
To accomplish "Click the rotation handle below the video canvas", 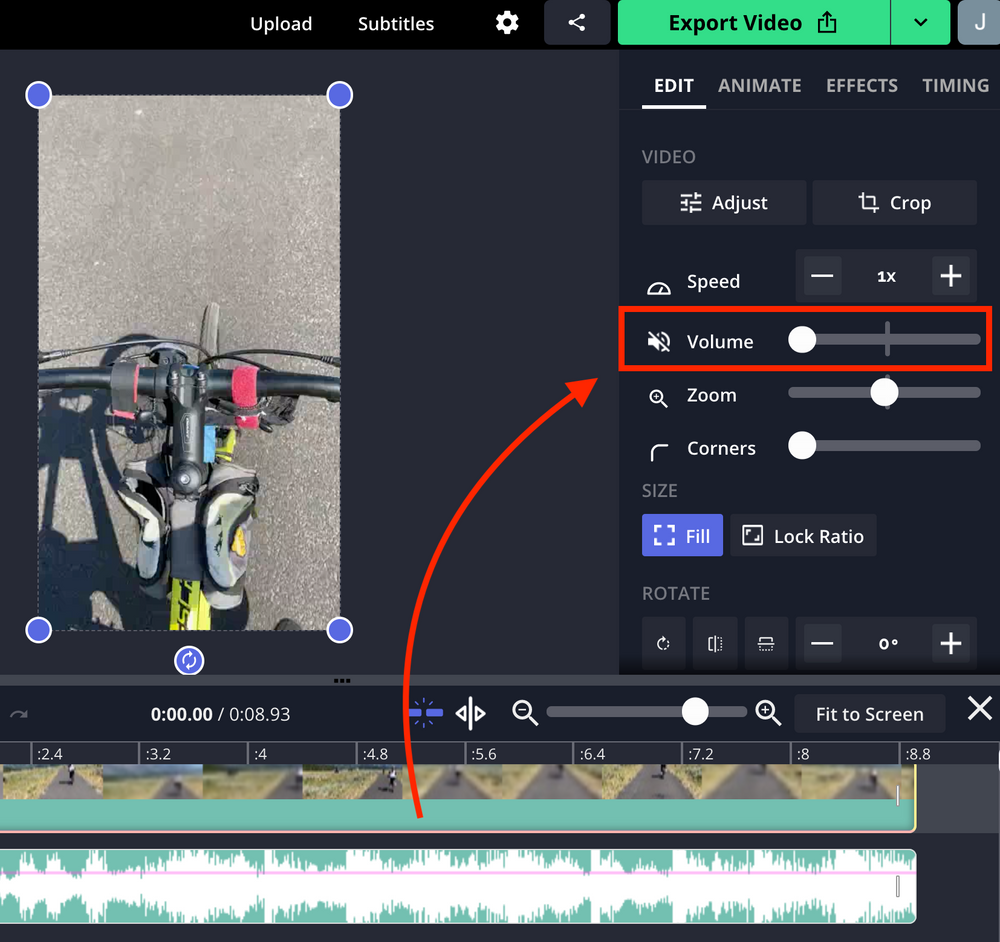I will 189,661.
